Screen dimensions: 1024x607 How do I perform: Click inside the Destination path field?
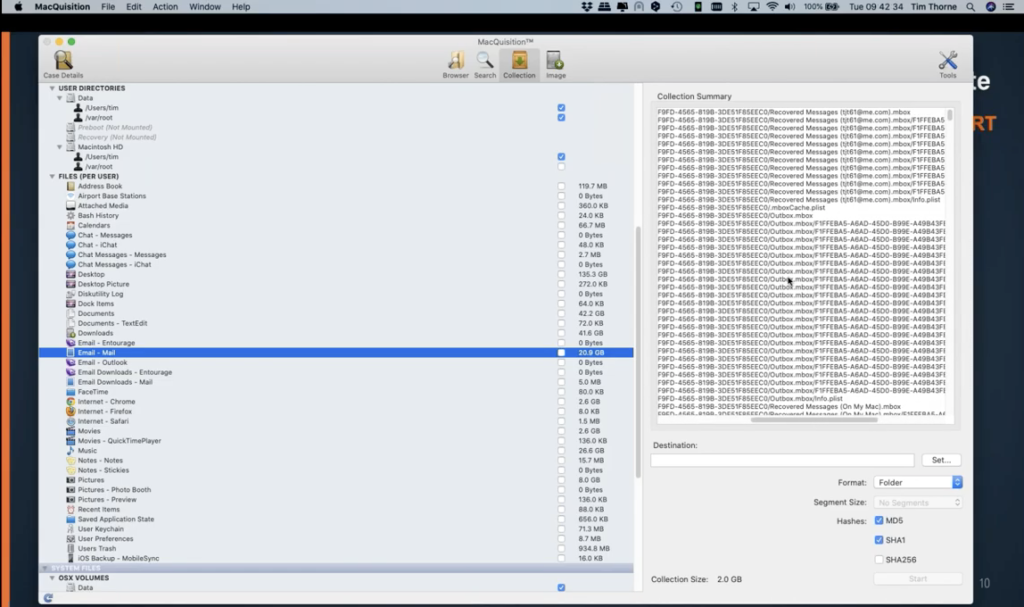click(x=782, y=461)
